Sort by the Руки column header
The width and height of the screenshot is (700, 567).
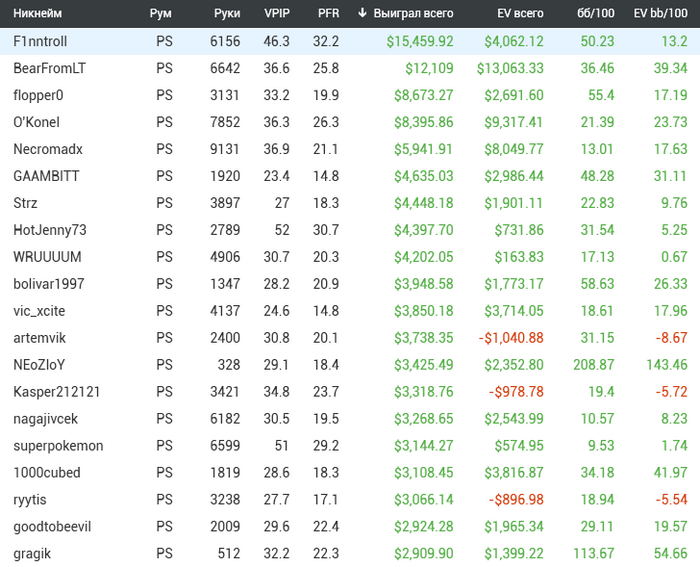click(227, 13)
